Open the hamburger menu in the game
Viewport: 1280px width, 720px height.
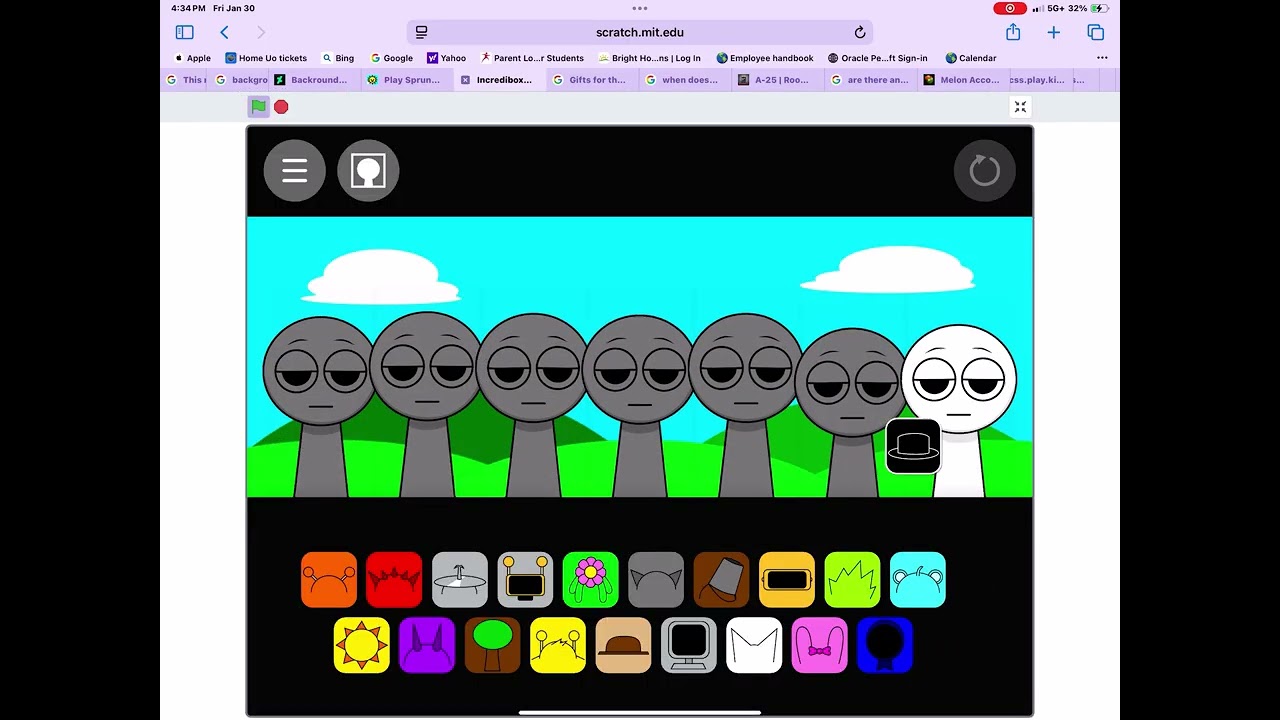point(295,171)
